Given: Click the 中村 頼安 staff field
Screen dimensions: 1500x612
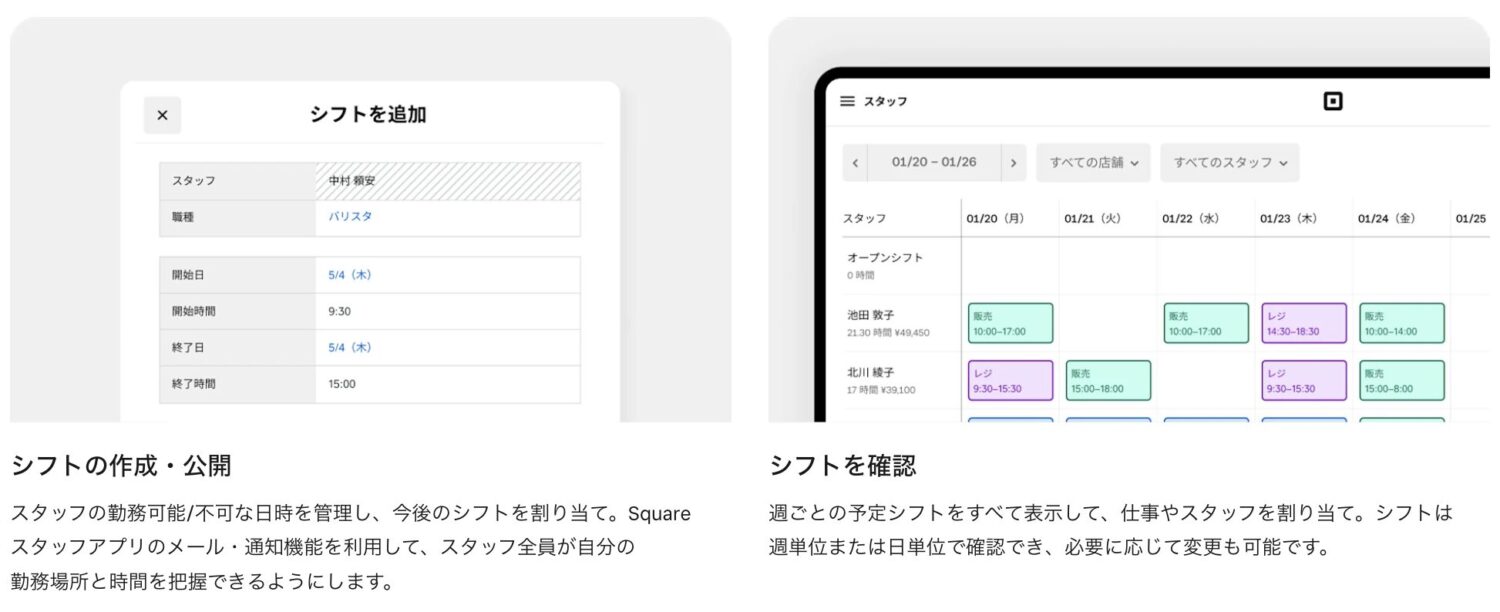Looking at the screenshot, I should [447, 181].
